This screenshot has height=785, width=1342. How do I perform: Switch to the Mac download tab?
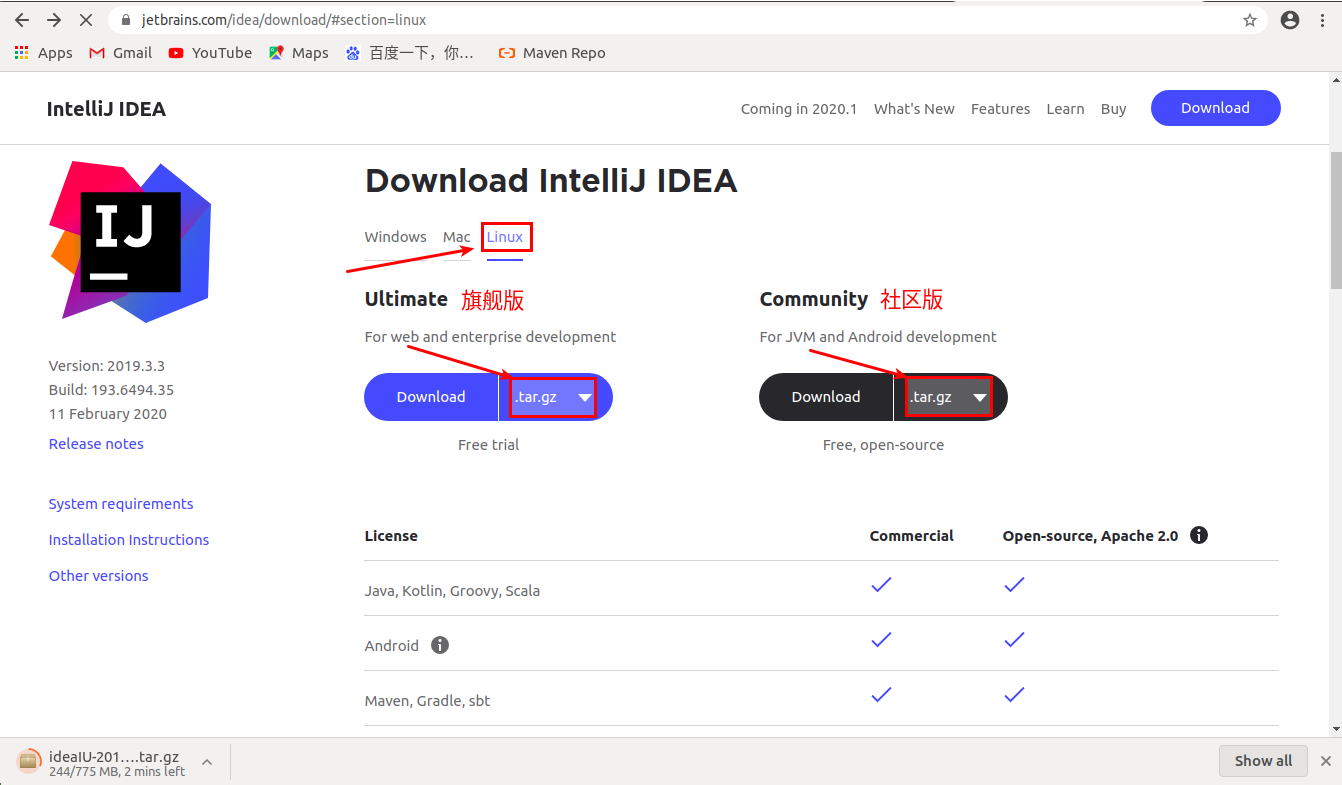coord(456,237)
